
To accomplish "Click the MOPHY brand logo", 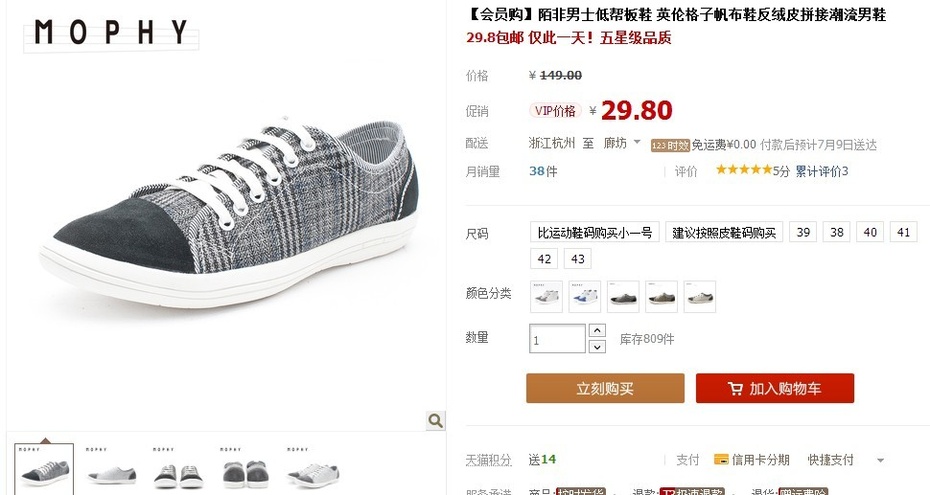I will (111, 33).
